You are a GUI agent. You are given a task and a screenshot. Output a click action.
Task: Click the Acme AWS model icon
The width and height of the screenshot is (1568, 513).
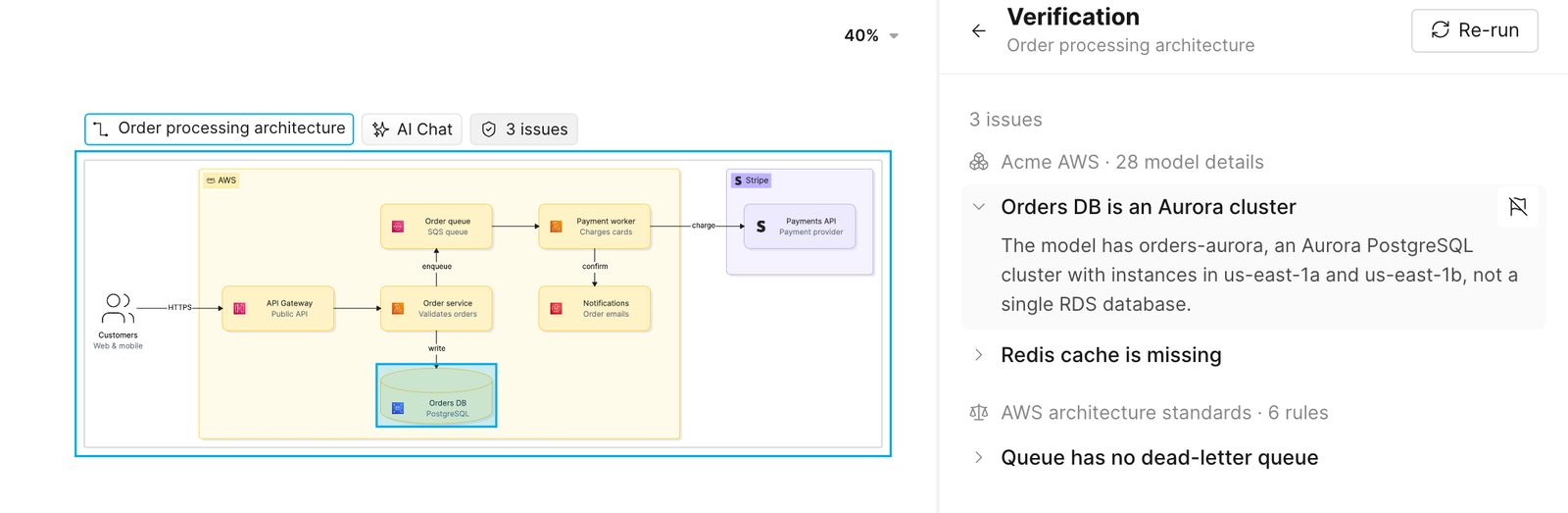[978, 162]
